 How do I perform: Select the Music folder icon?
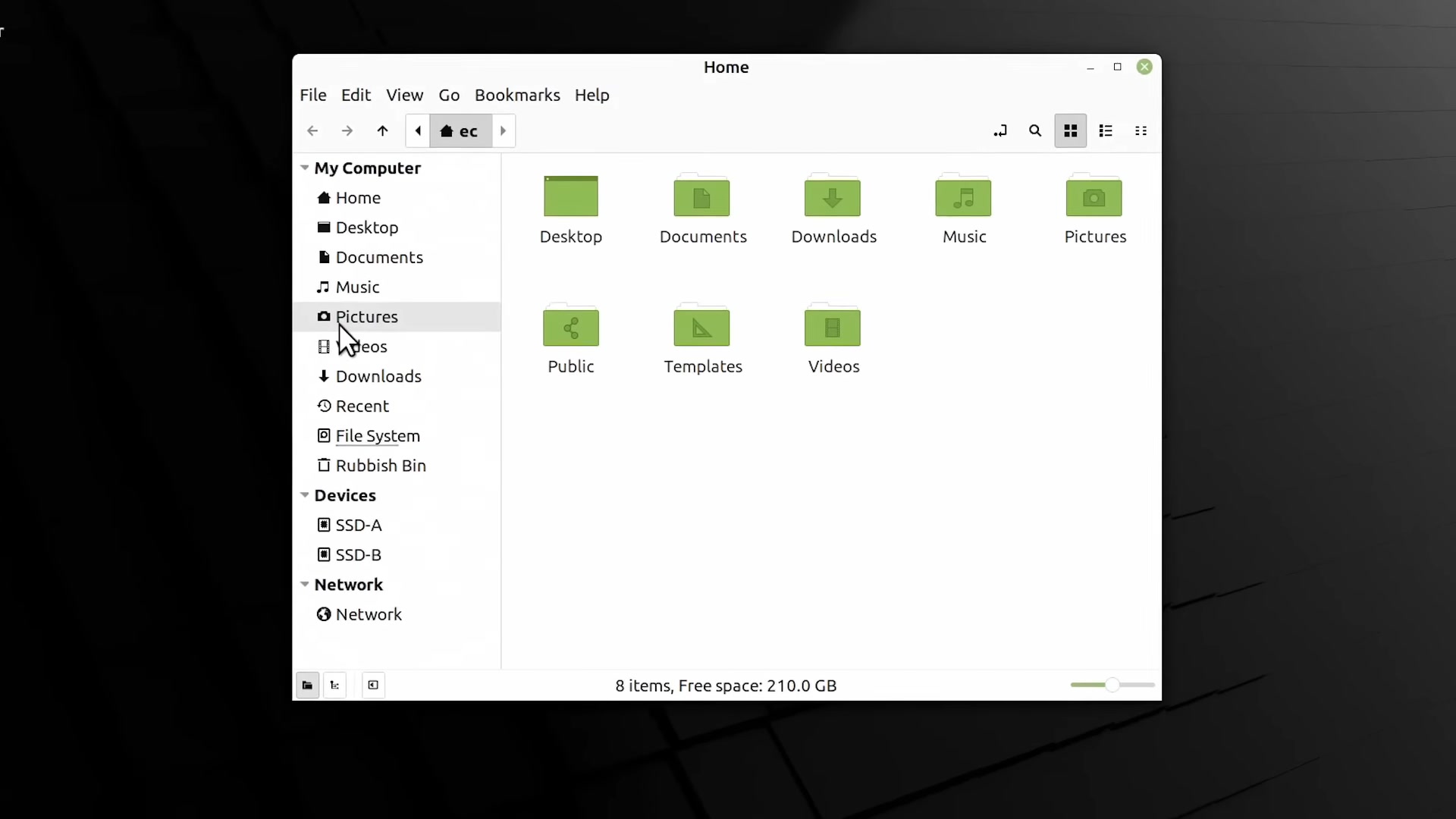click(964, 196)
